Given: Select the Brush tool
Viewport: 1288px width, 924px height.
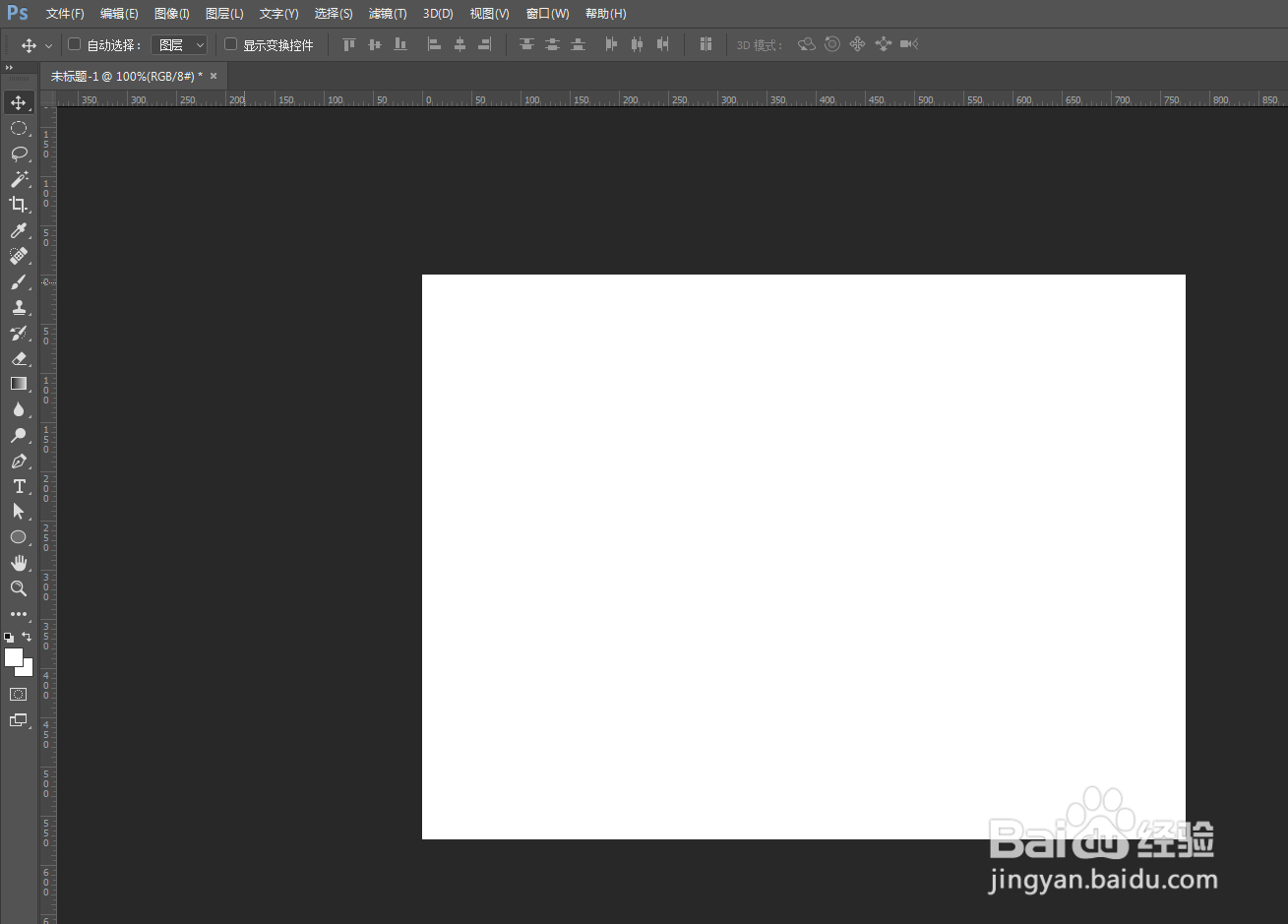Looking at the screenshot, I should point(19,281).
